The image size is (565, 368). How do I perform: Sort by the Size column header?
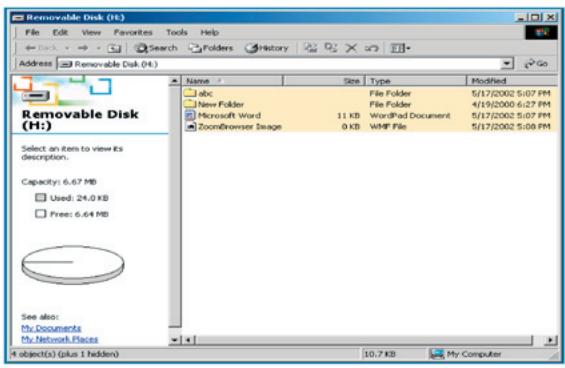324,81
